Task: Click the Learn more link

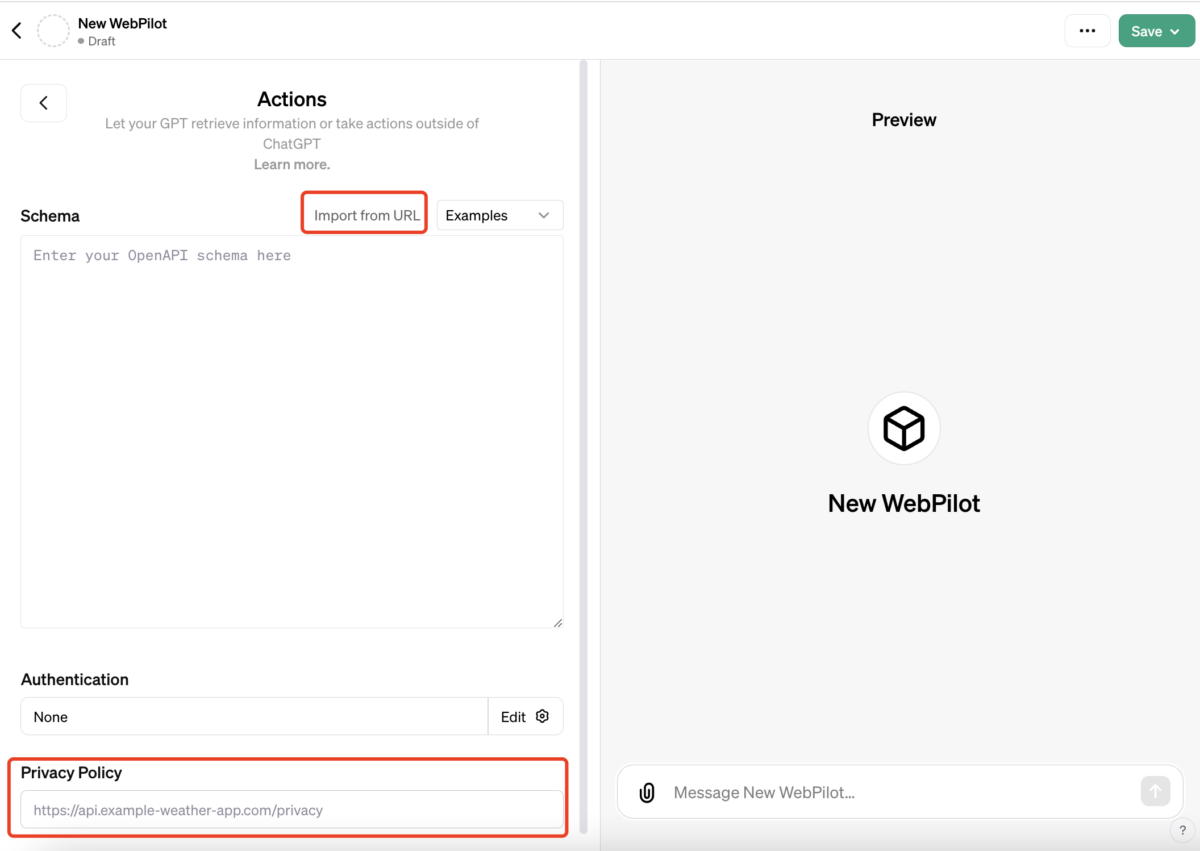Action: (x=292, y=164)
